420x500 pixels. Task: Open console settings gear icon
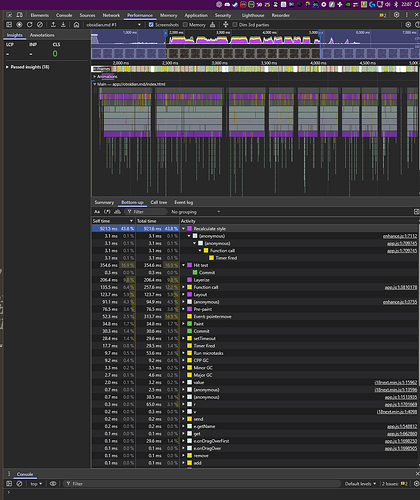coord(416,484)
